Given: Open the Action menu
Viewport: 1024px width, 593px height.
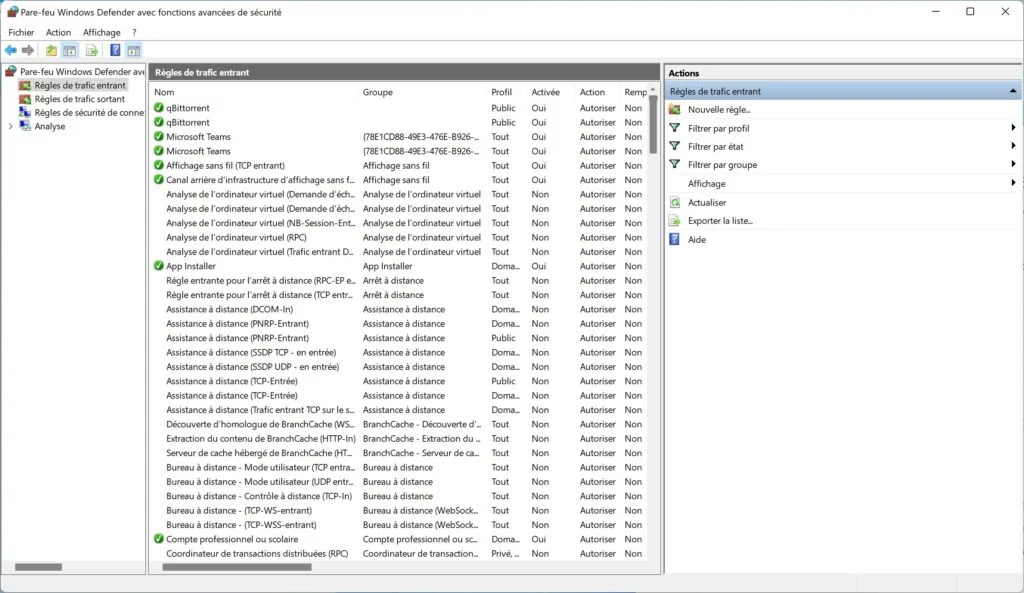Looking at the screenshot, I should click(x=58, y=31).
